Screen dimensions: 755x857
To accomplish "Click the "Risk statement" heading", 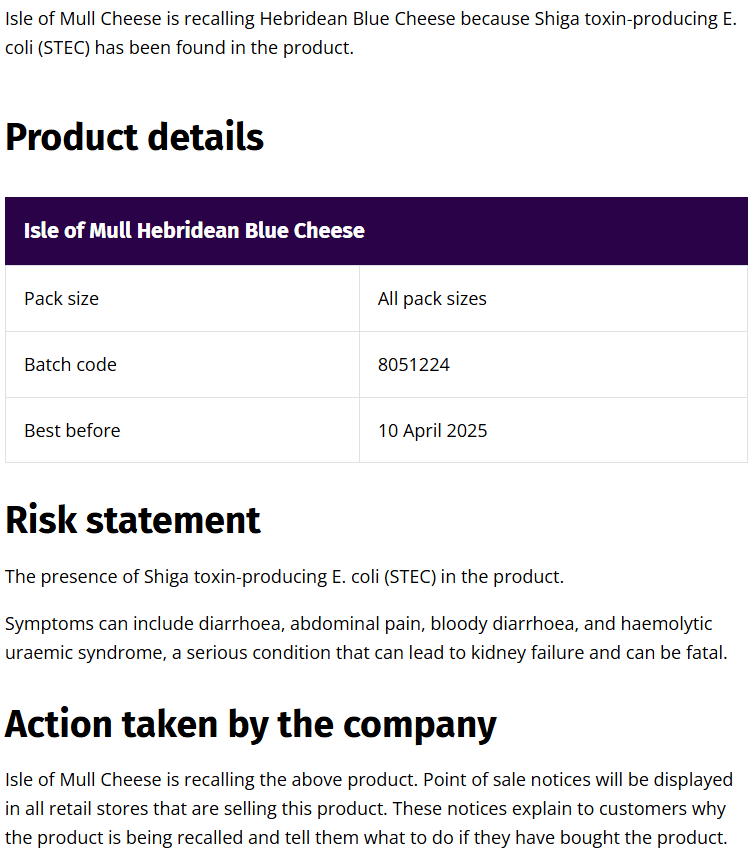I will [133, 520].
